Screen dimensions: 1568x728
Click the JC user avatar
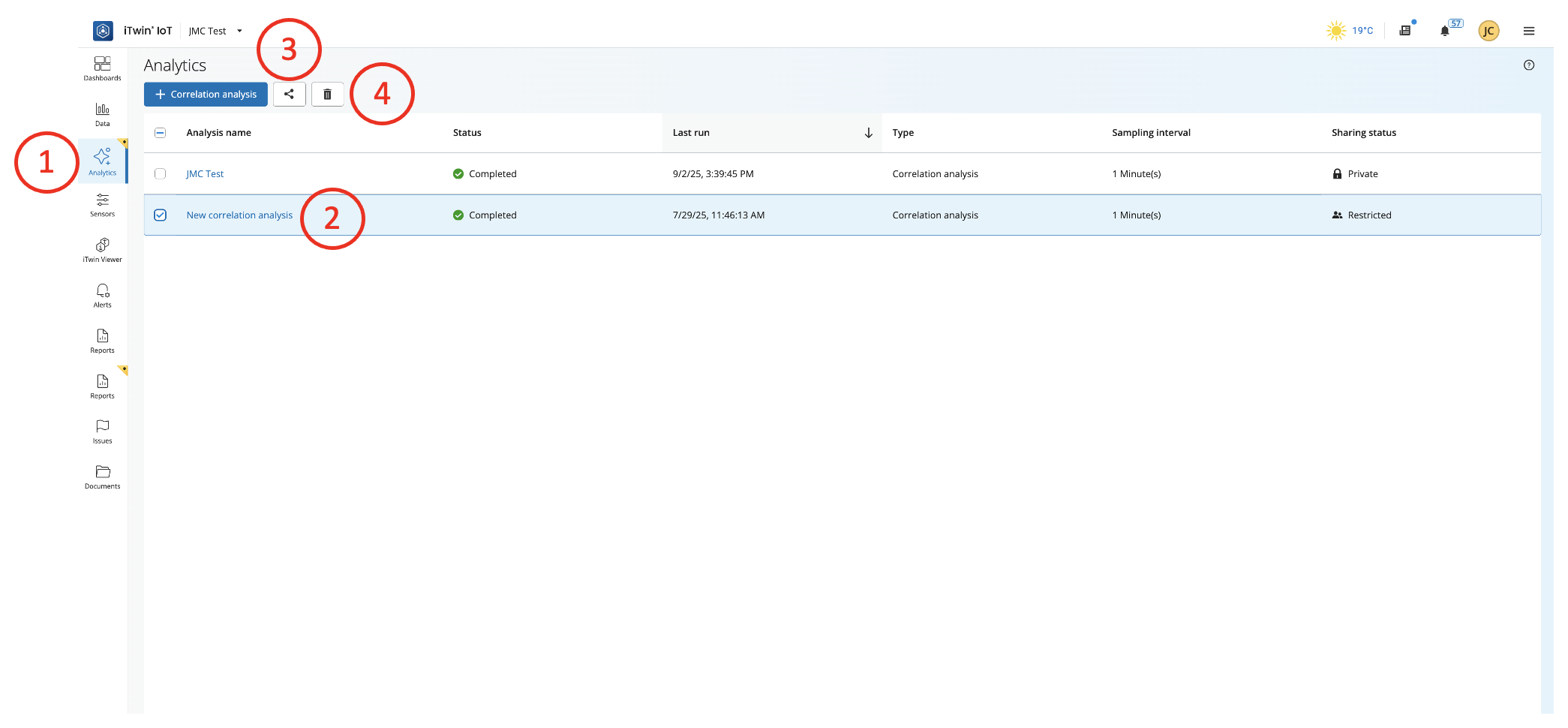1488,31
